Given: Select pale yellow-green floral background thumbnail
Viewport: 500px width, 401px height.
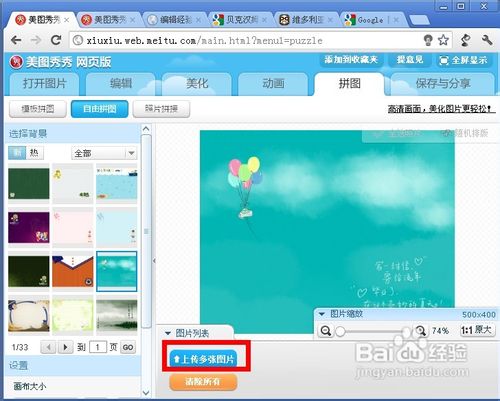Looking at the screenshot, I should 73,315.
